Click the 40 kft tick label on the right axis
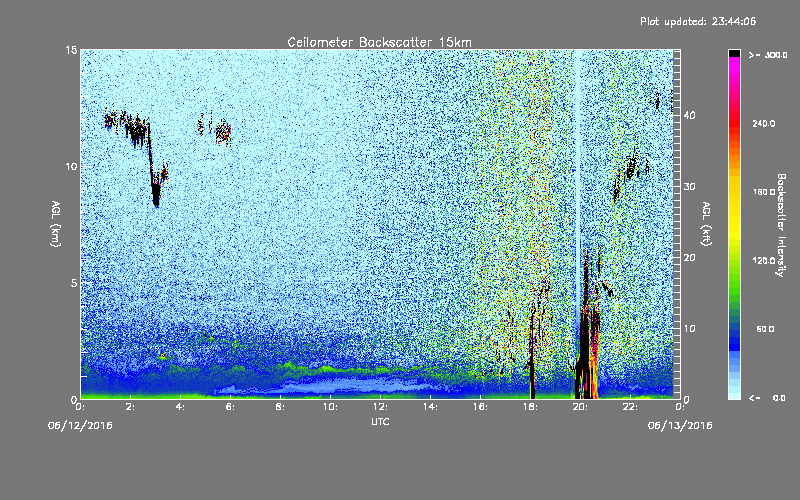Viewport: 800px width, 500px height. [689, 115]
